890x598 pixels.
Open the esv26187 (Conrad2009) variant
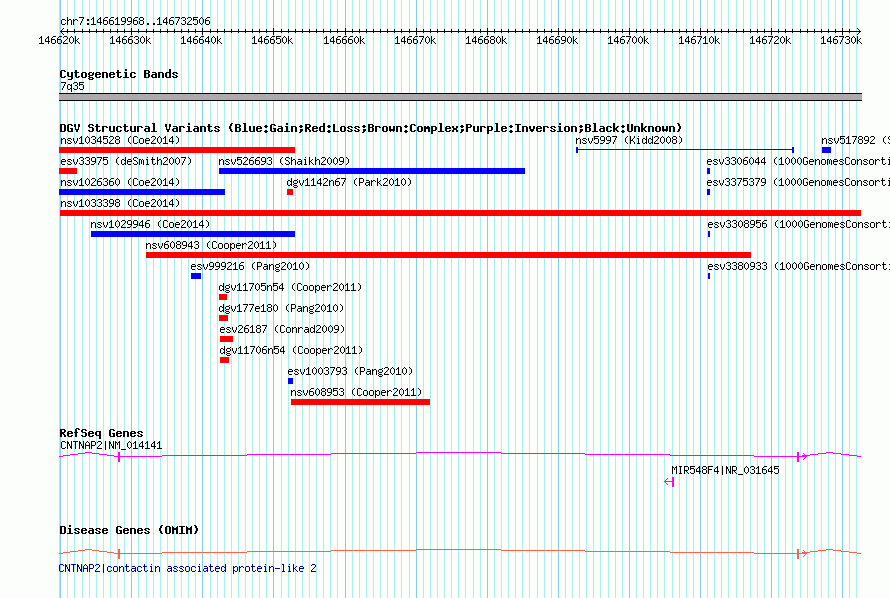click(282, 329)
